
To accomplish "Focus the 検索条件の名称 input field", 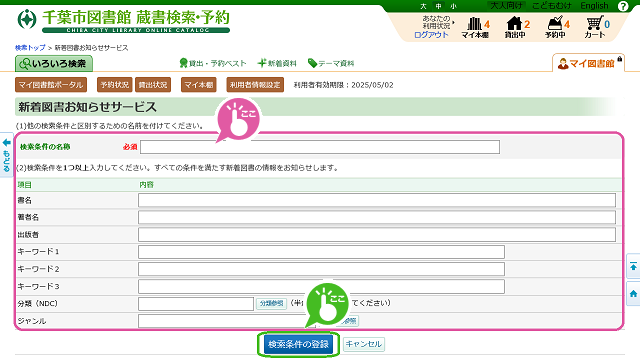I will point(320,147).
